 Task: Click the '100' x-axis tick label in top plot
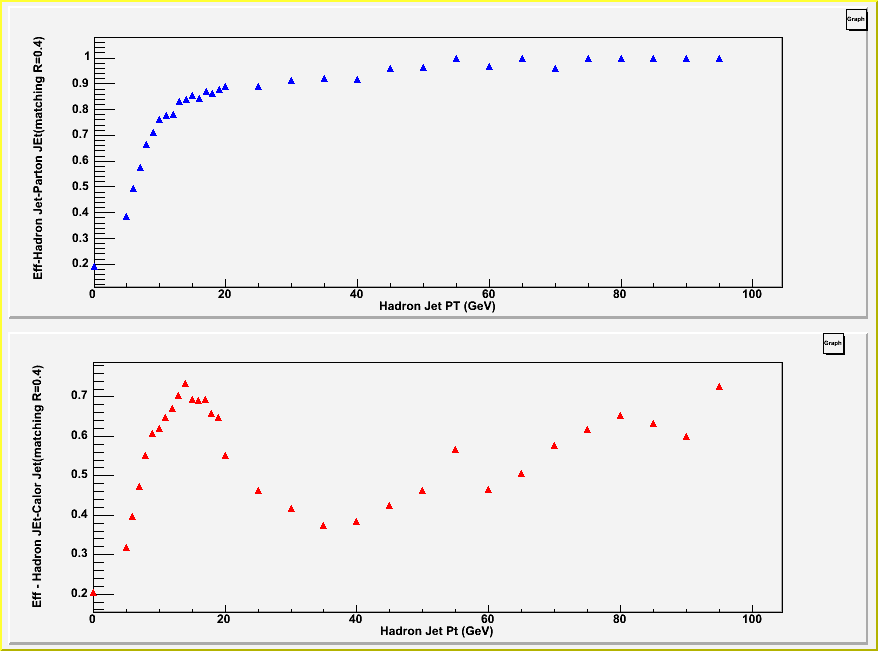coord(752,294)
